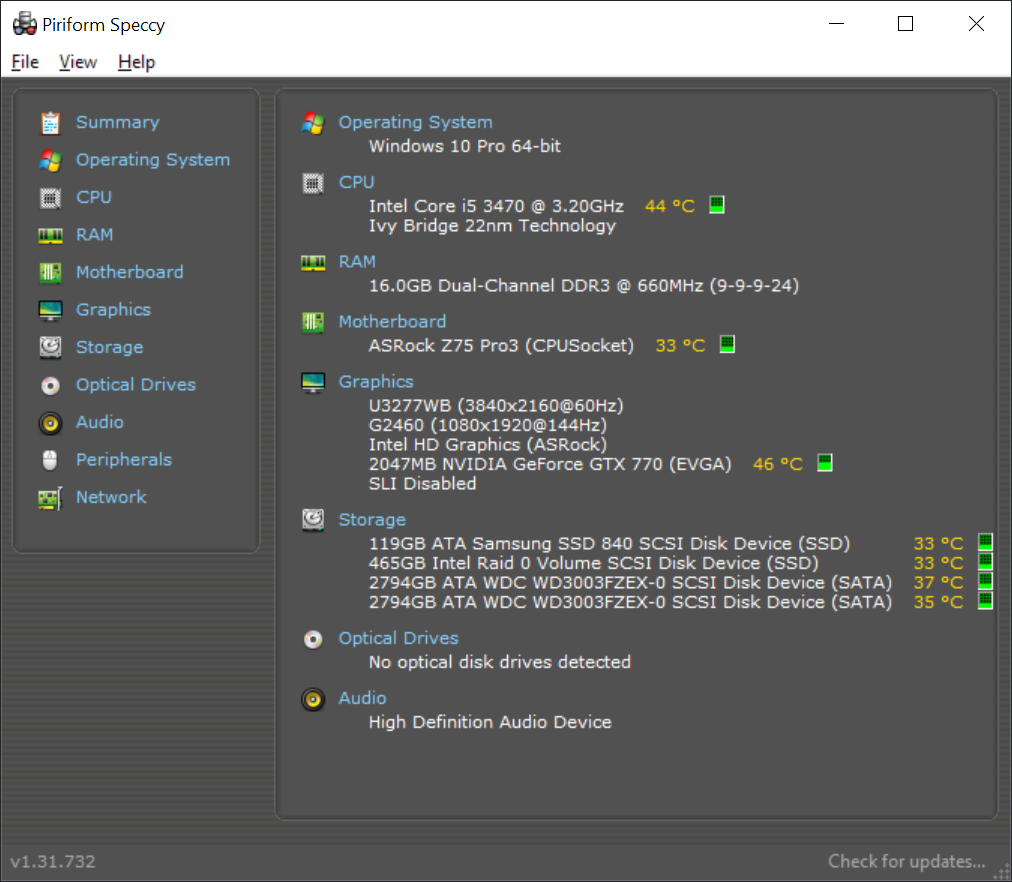The width and height of the screenshot is (1012, 882).
Task: Click the Audio speaker icon in main panel
Action: [313, 699]
